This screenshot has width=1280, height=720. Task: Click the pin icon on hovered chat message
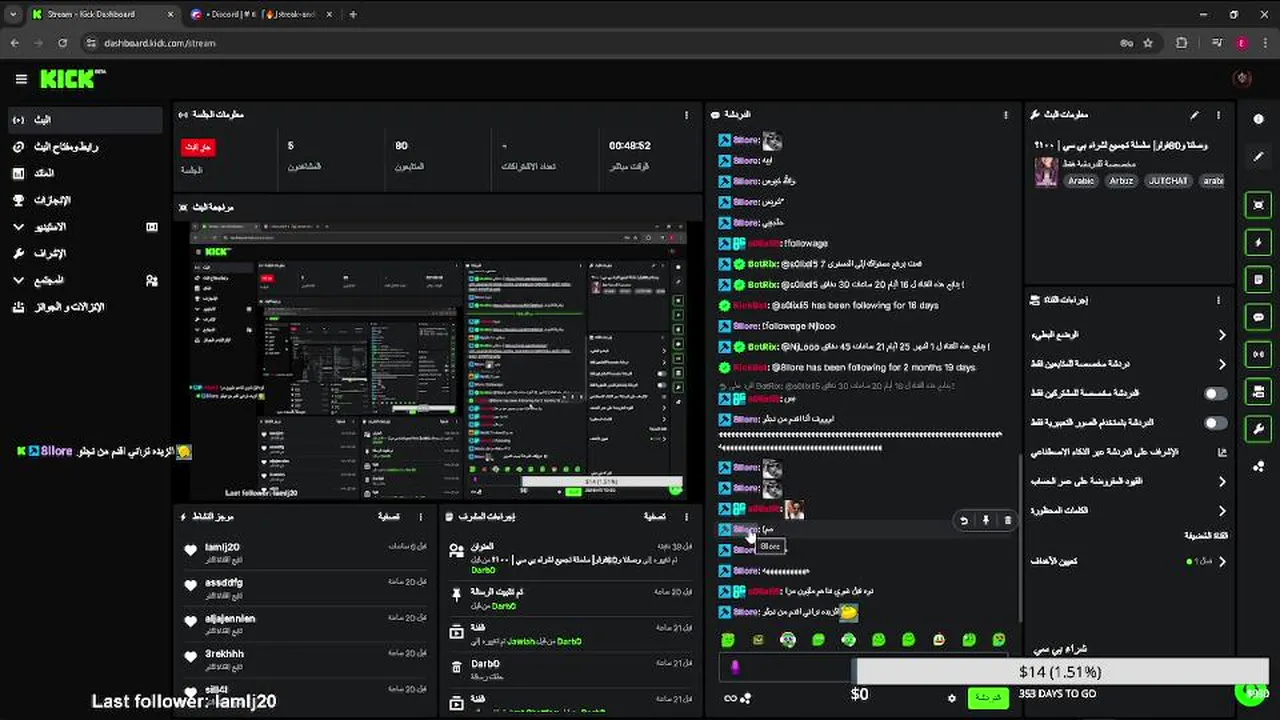tap(985, 520)
